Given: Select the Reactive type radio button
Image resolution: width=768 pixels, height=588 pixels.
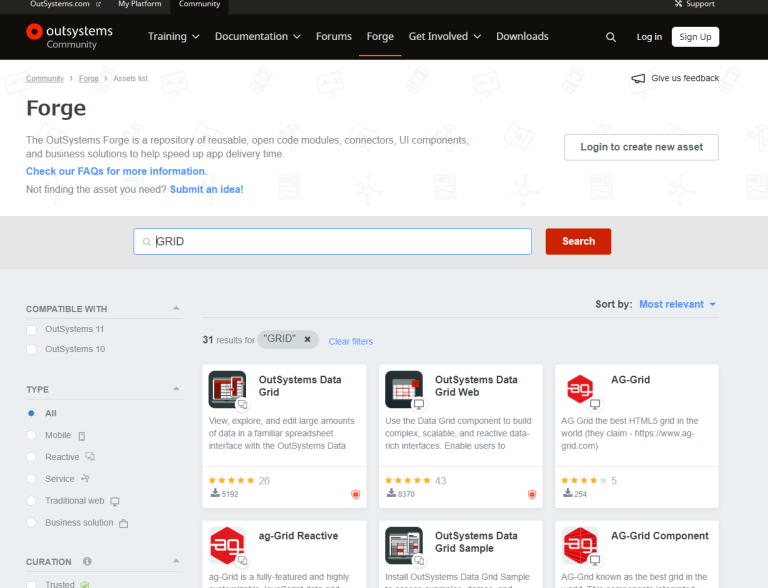Looking at the screenshot, I should (31, 457).
